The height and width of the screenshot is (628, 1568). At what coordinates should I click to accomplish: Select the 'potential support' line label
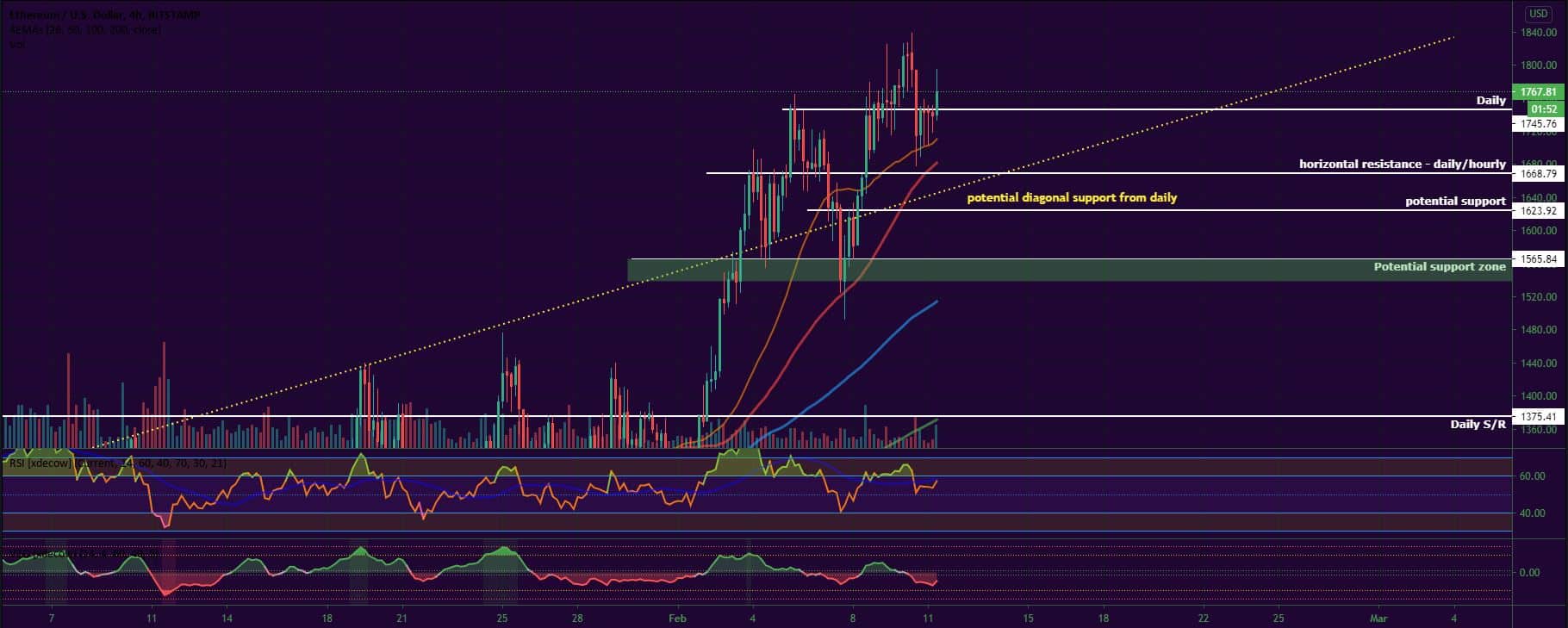tap(1455, 202)
